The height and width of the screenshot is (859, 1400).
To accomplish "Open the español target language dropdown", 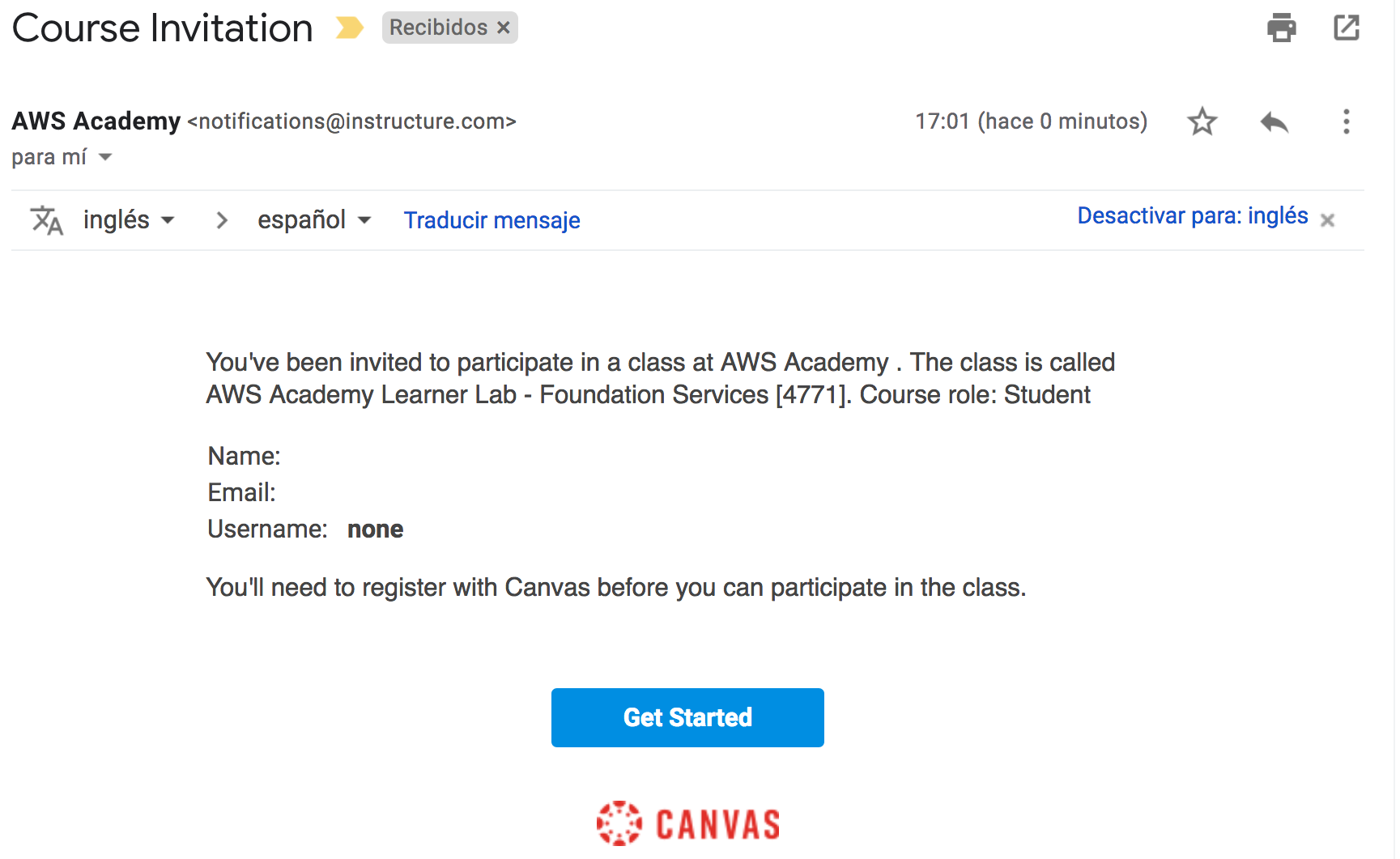I will click(314, 220).
